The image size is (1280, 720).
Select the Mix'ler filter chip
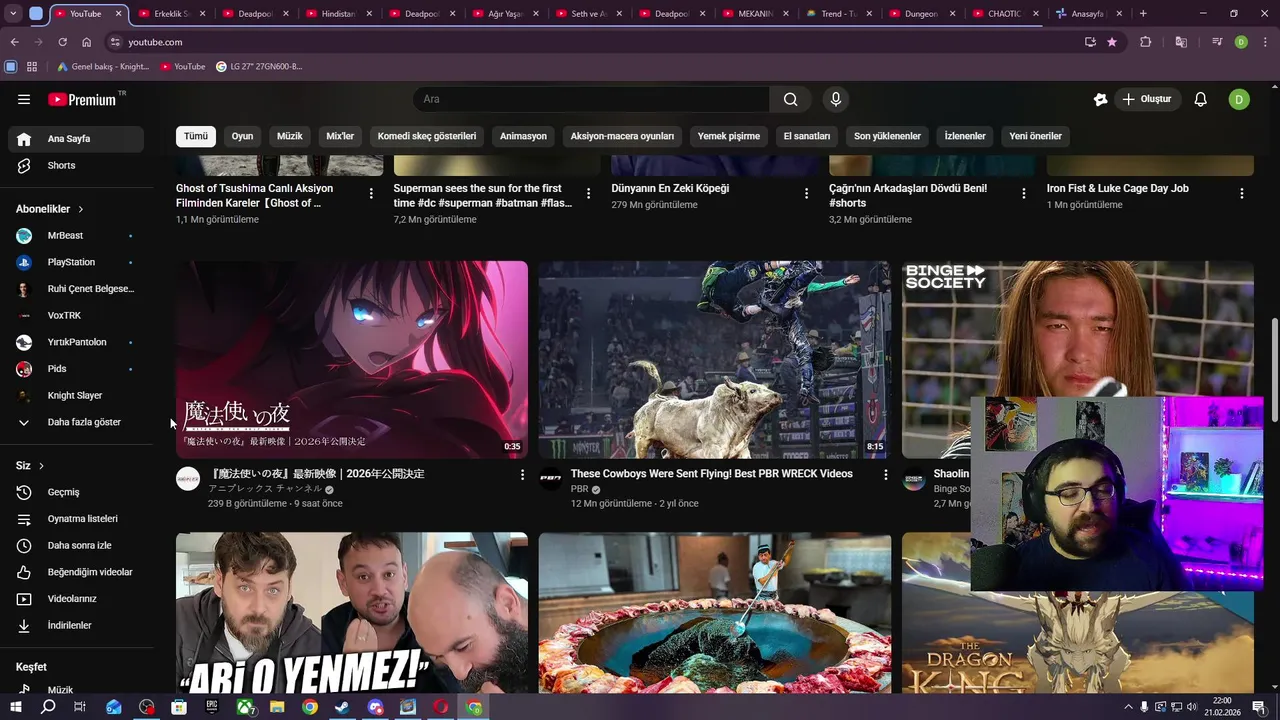[340, 136]
